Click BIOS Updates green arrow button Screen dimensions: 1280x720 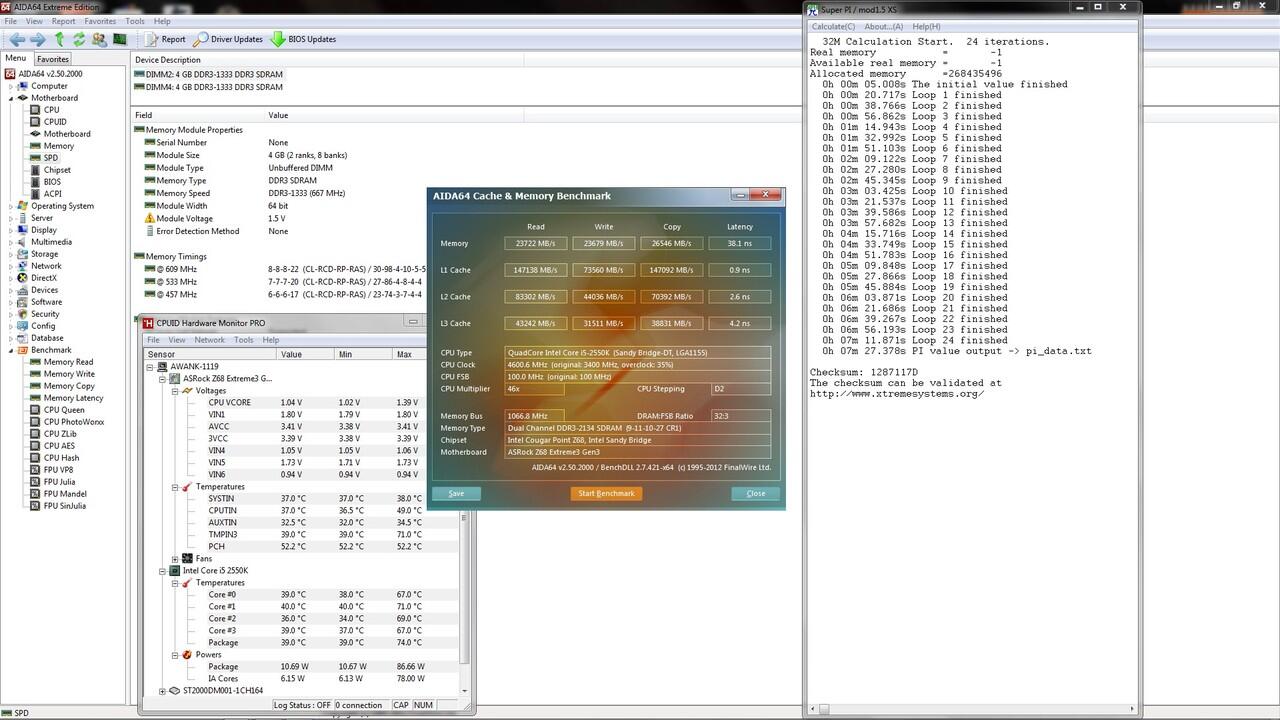[x=304, y=39]
